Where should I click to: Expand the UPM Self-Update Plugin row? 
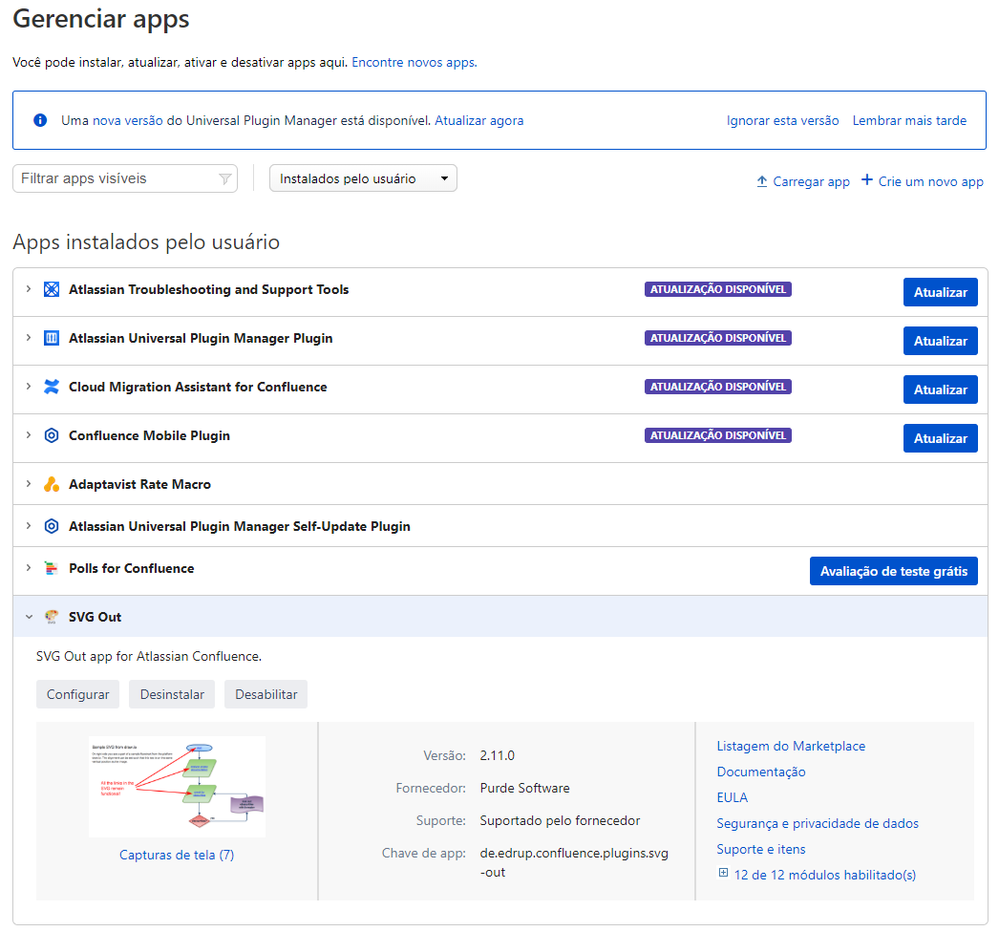click(x=28, y=526)
